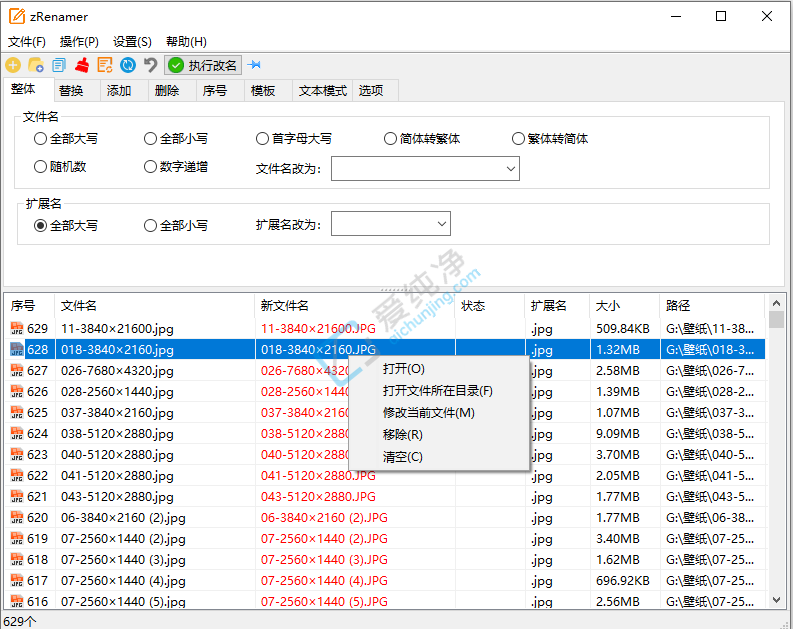
Task: Select filename 全部小写 radio button
Action: pyautogui.click(x=175, y=139)
